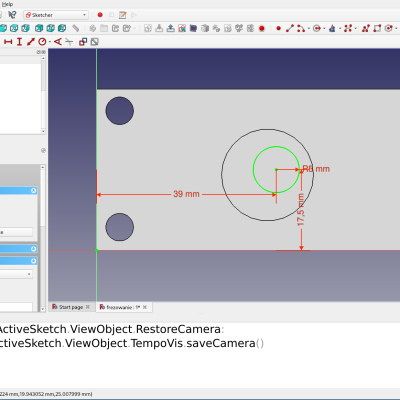Open the combo box in bottom task panel
This screenshot has width=400, height=400.
tap(16, 274)
